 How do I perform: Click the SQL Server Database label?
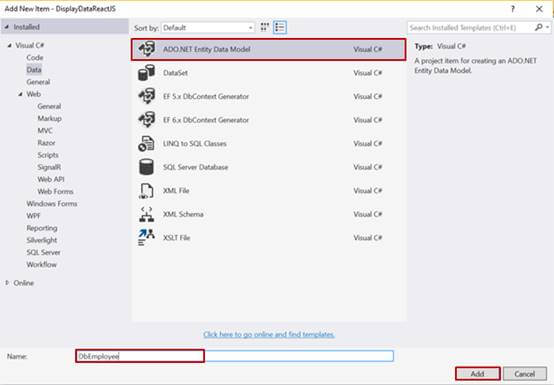tap(195, 167)
